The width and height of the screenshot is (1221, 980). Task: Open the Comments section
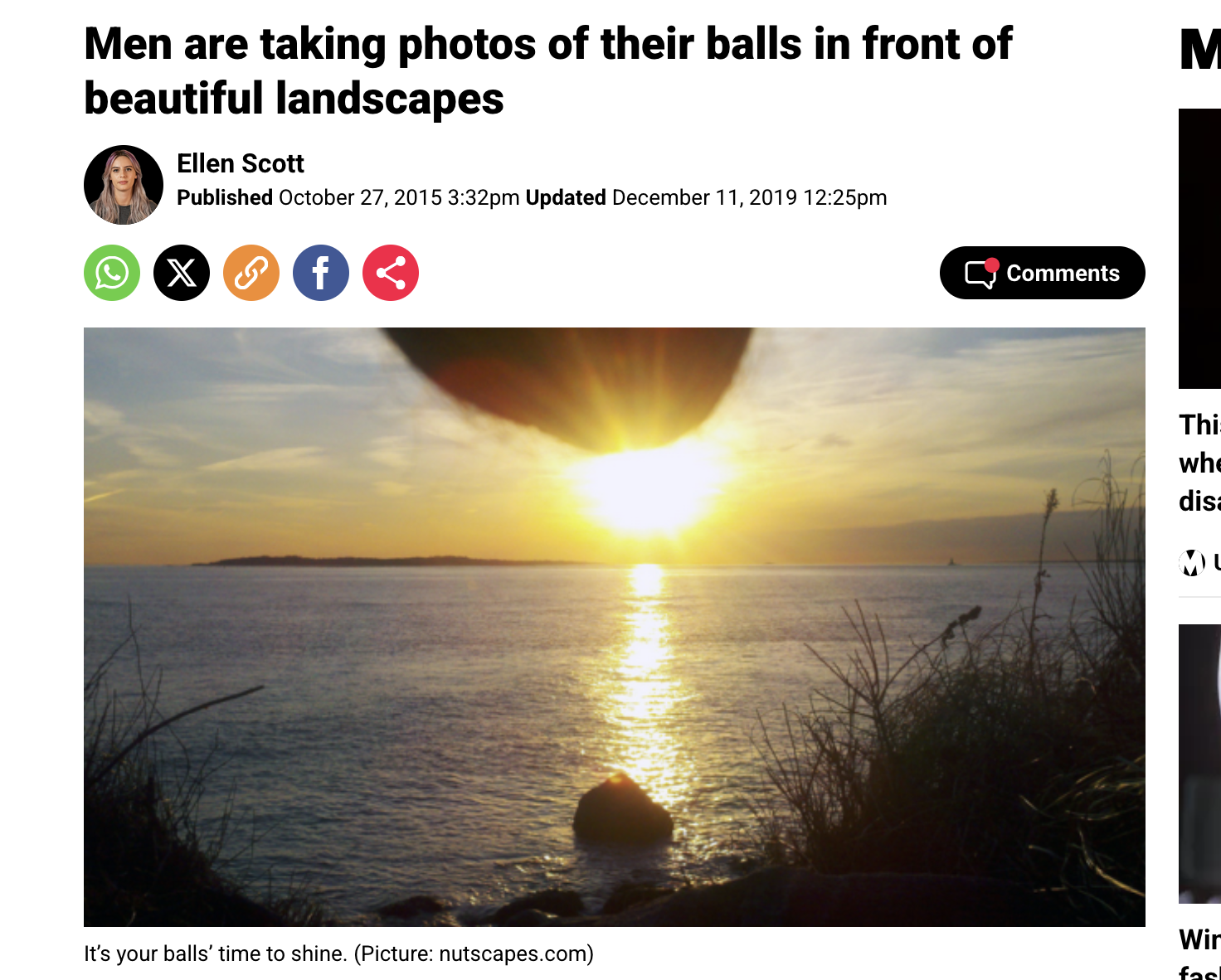coord(1042,273)
